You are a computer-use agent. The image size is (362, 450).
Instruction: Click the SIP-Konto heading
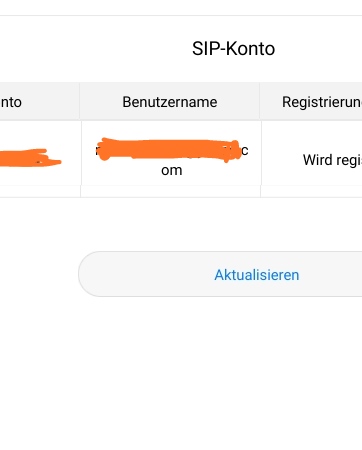click(x=233, y=49)
